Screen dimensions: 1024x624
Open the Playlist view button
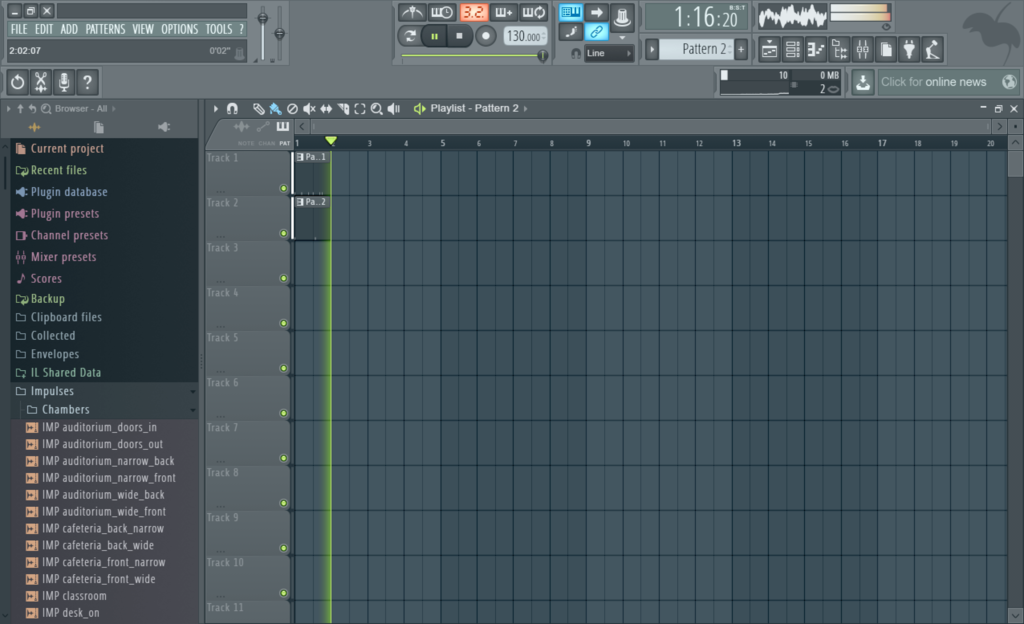(769, 50)
